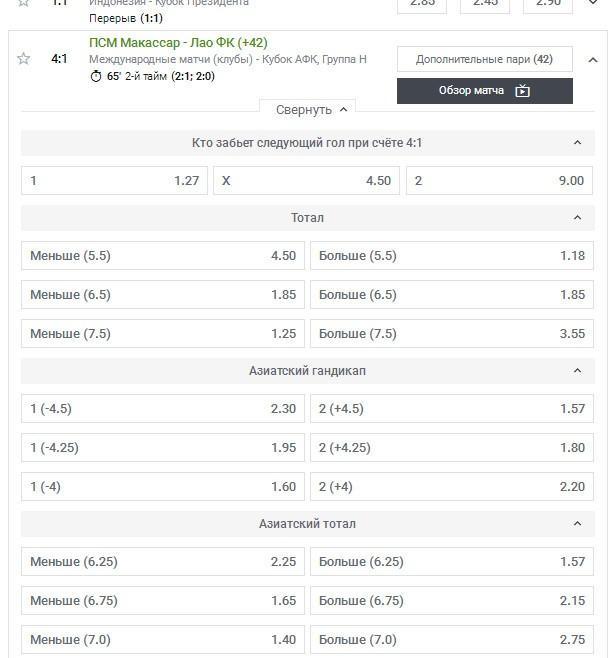616x658 pixels.
Task: Collapse the PSM Makassar match row chevron
Action: (x=593, y=60)
